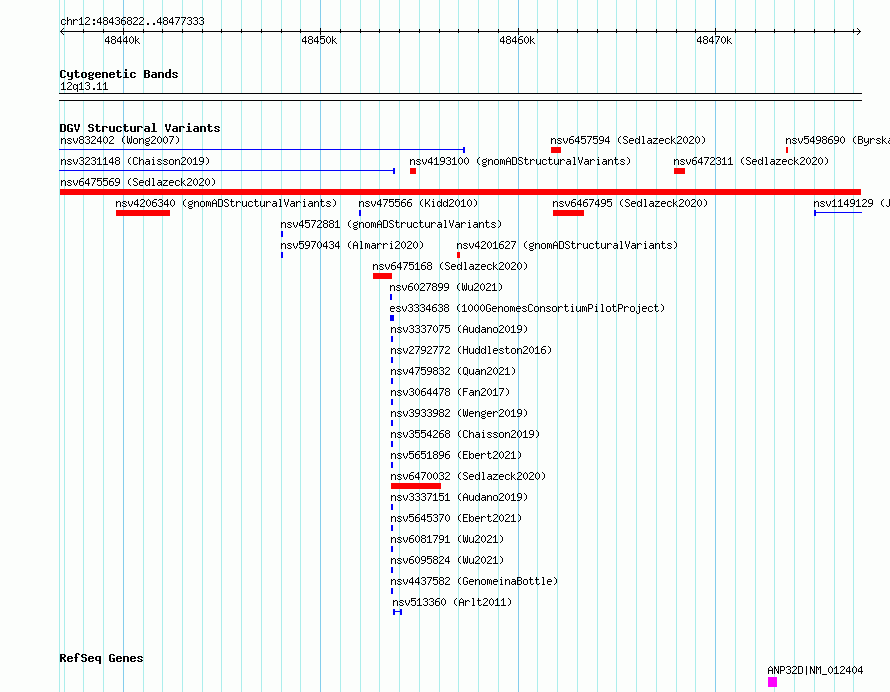Select esv3334638 (1000GenomesConsortiumPilotProject) label
The height and width of the screenshot is (692, 890).
[x=527, y=308]
